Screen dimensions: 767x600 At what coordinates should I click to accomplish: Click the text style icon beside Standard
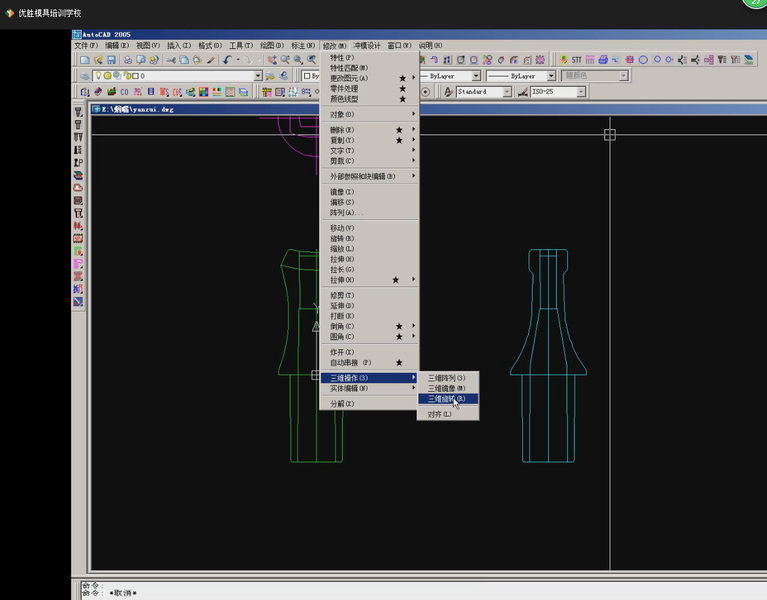[448, 91]
